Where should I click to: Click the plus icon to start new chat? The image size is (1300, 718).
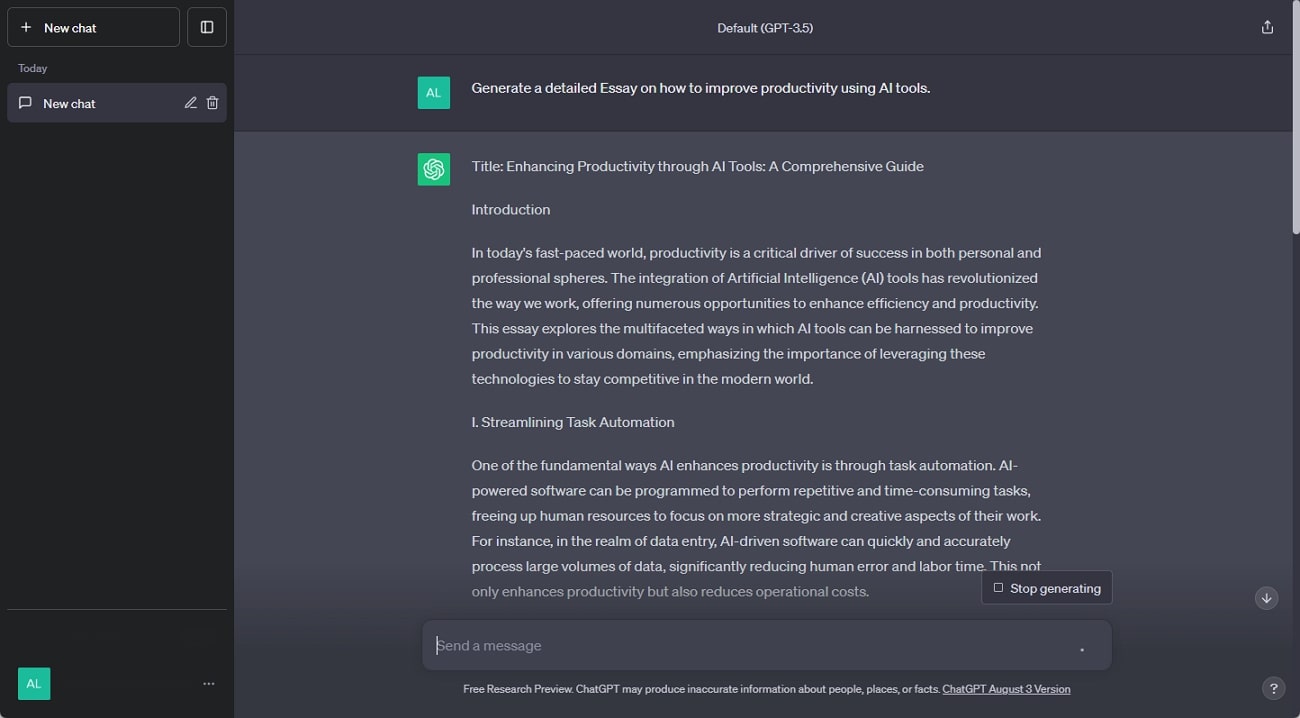point(25,27)
